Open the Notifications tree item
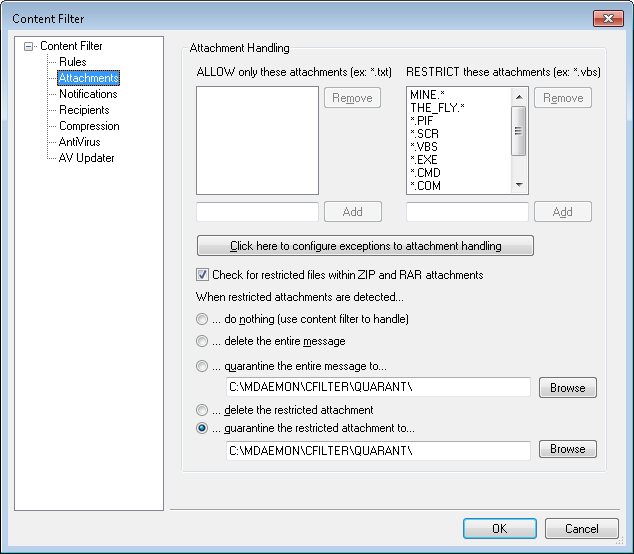Viewport: 634px width, 554px height. [x=88, y=94]
